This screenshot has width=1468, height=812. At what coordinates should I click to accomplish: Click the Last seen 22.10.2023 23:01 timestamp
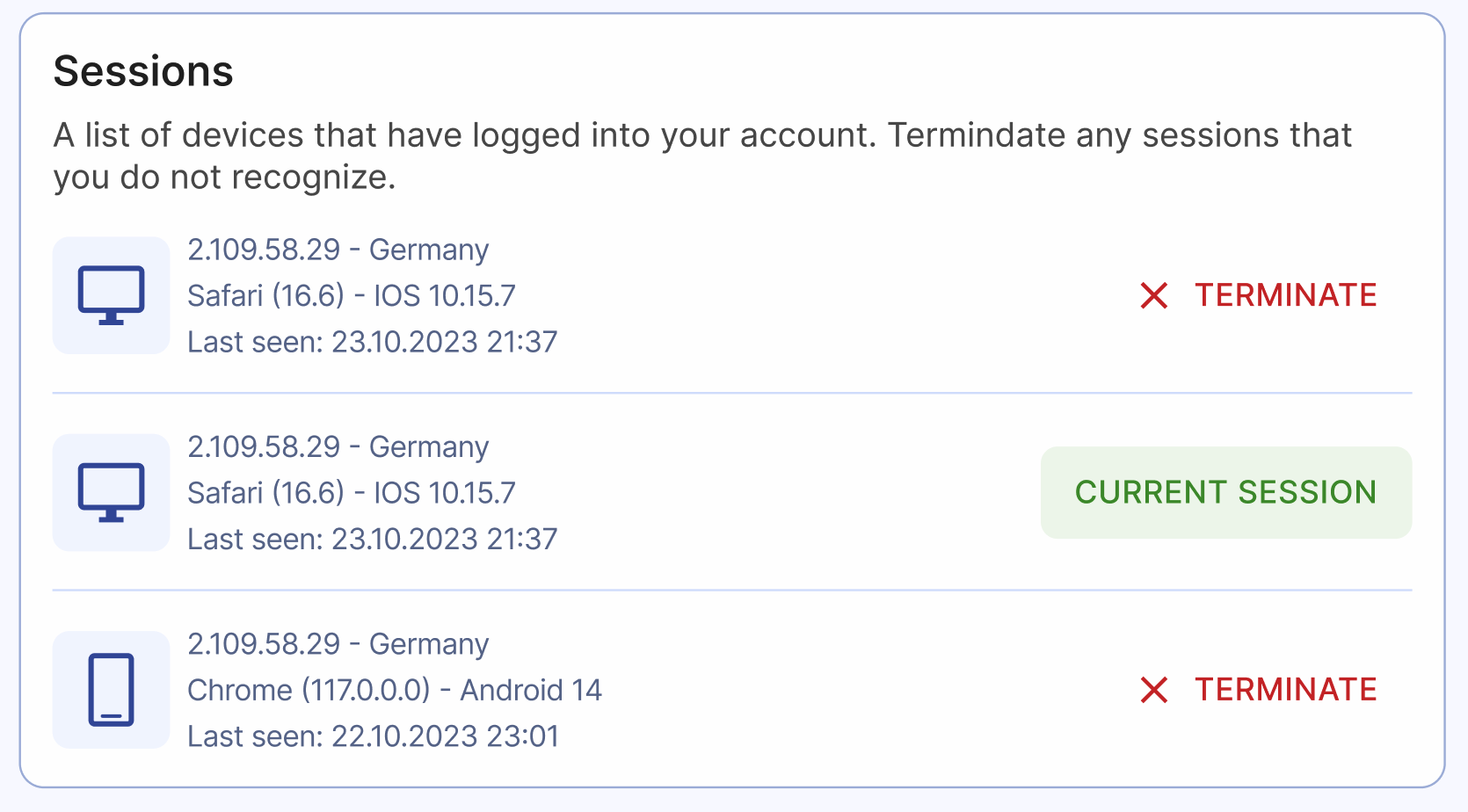click(x=373, y=736)
